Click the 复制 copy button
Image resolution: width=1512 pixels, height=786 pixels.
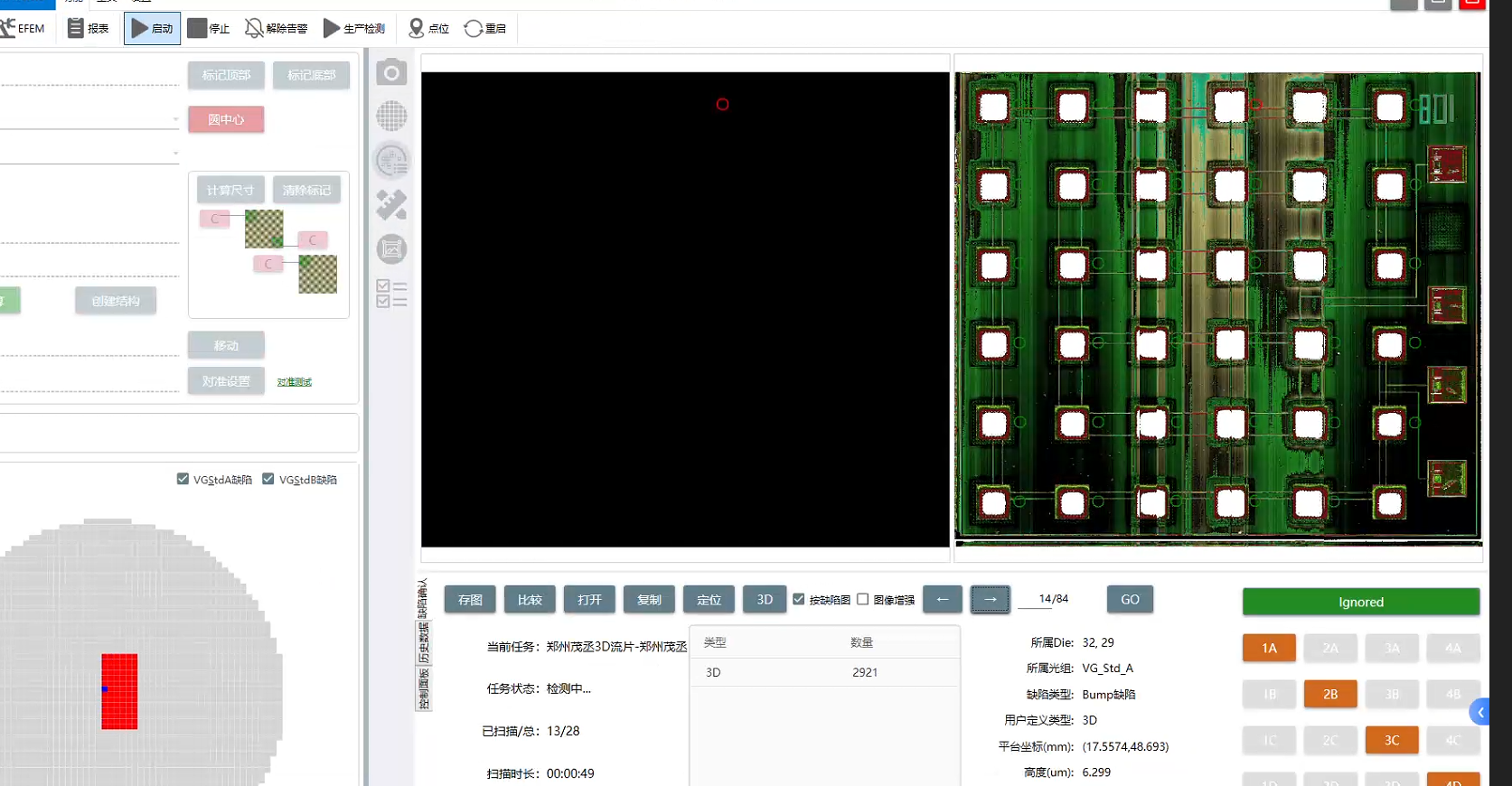[x=649, y=599]
